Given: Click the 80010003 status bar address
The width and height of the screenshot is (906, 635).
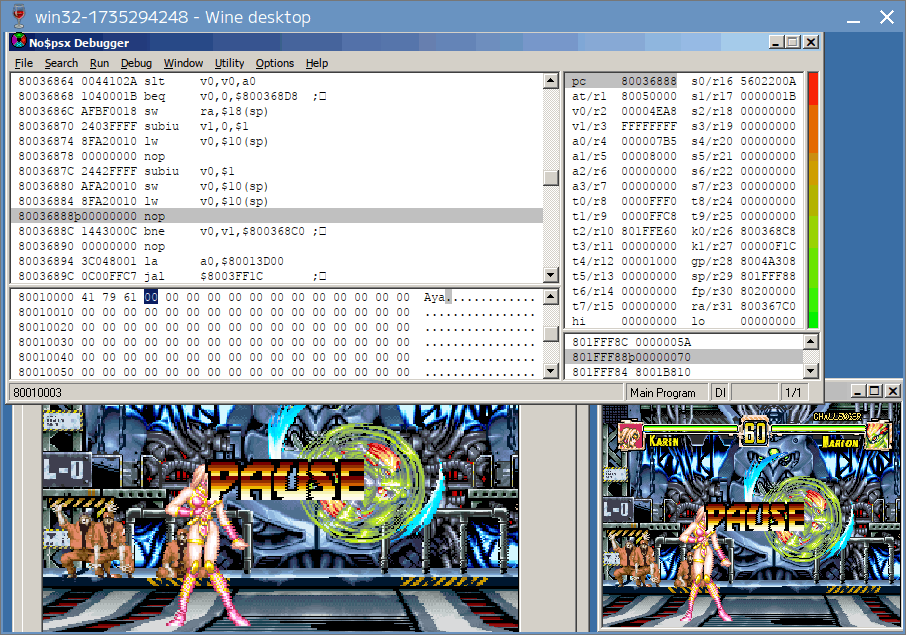Looking at the screenshot, I should (x=38, y=393).
